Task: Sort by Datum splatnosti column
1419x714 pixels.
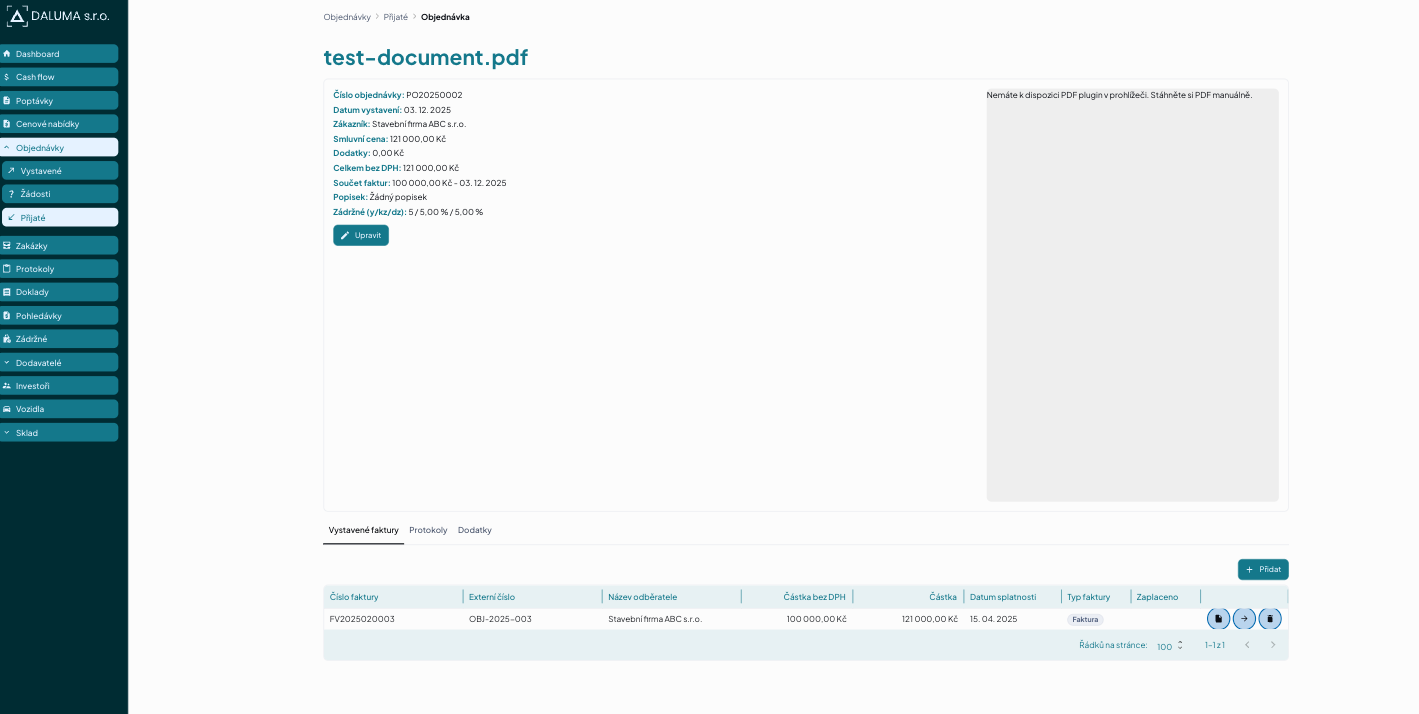Action: [1003, 597]
